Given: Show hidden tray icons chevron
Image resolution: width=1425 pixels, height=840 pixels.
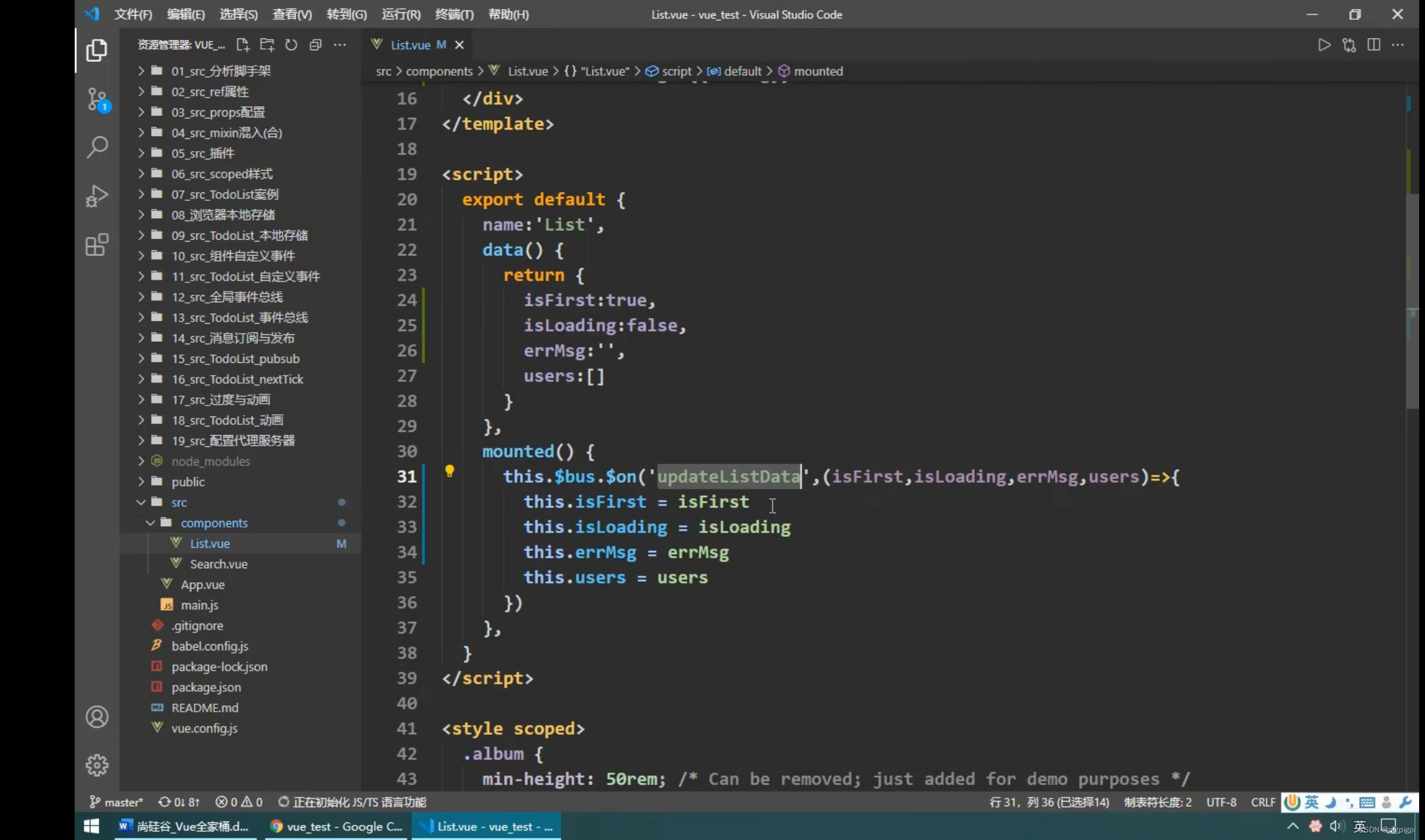Looking at the screenshot, I should pyautogui.click(x=1293, y=827).
